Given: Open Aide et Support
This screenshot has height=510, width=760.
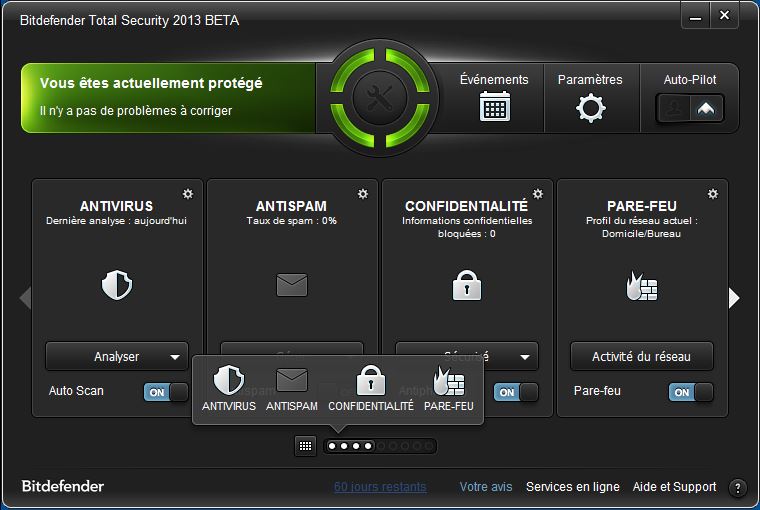Looking at the screenshot, I should (674, 487).
